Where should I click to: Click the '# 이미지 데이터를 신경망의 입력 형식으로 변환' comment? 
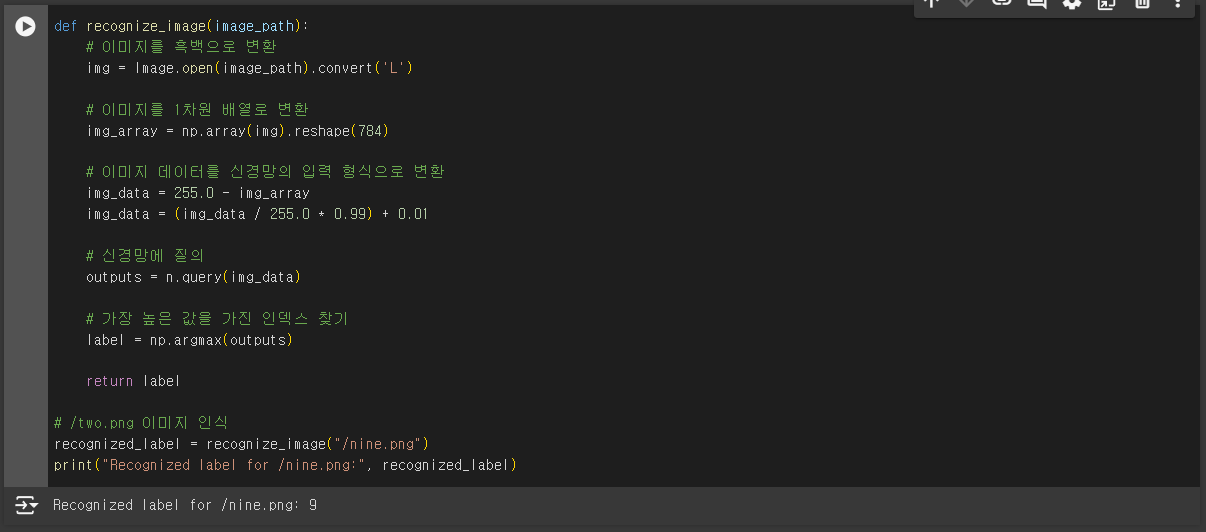point(265,172)
